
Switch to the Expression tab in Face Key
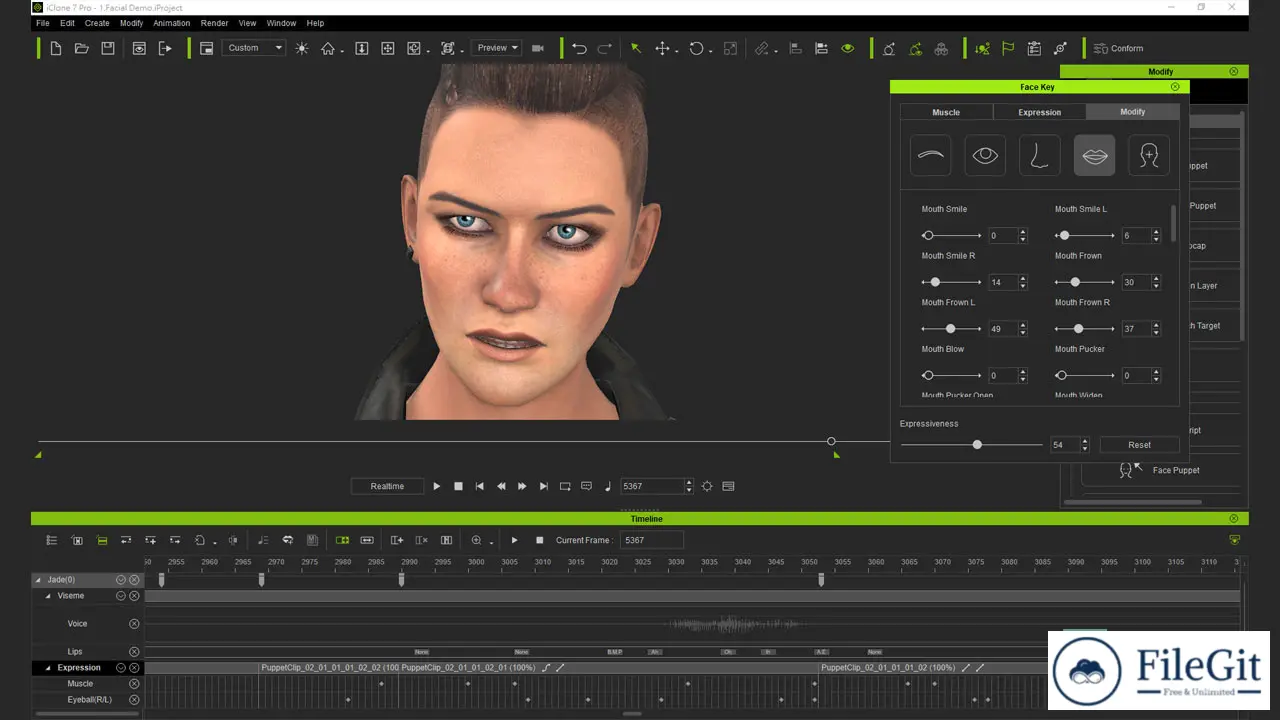point(1039,112)
